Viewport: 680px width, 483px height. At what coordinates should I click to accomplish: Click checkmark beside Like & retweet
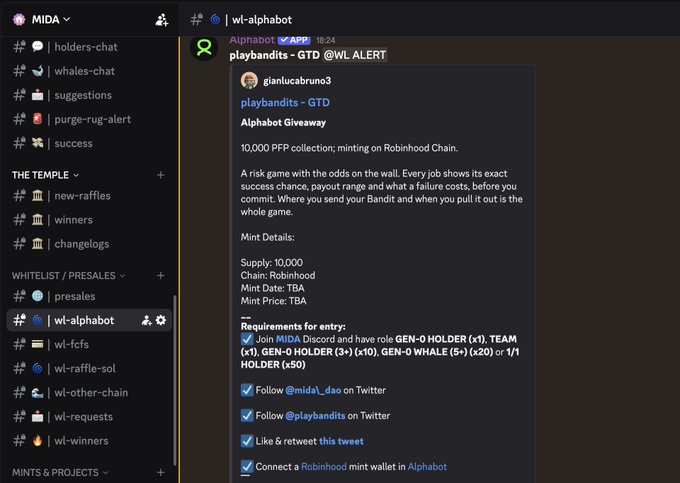click(x=247, y=441)
